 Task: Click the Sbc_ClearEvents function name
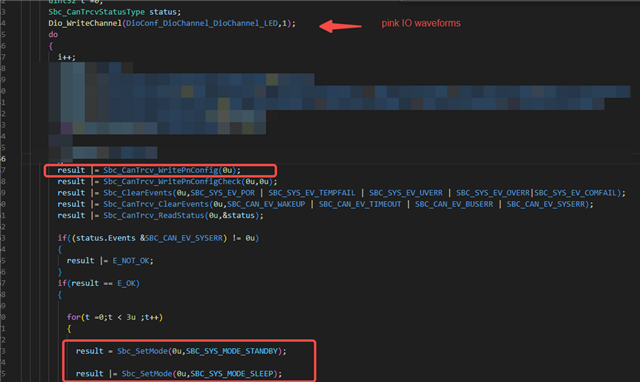point(138,193)
